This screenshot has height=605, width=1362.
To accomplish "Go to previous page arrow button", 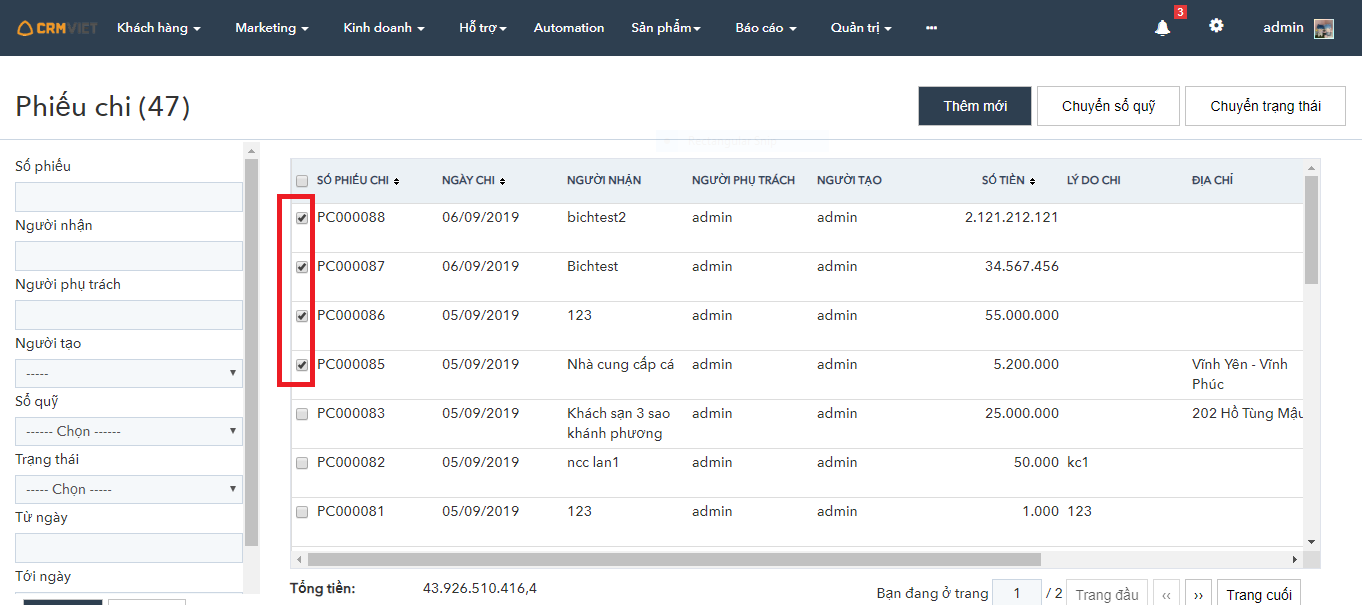I will click(1166, 594).
